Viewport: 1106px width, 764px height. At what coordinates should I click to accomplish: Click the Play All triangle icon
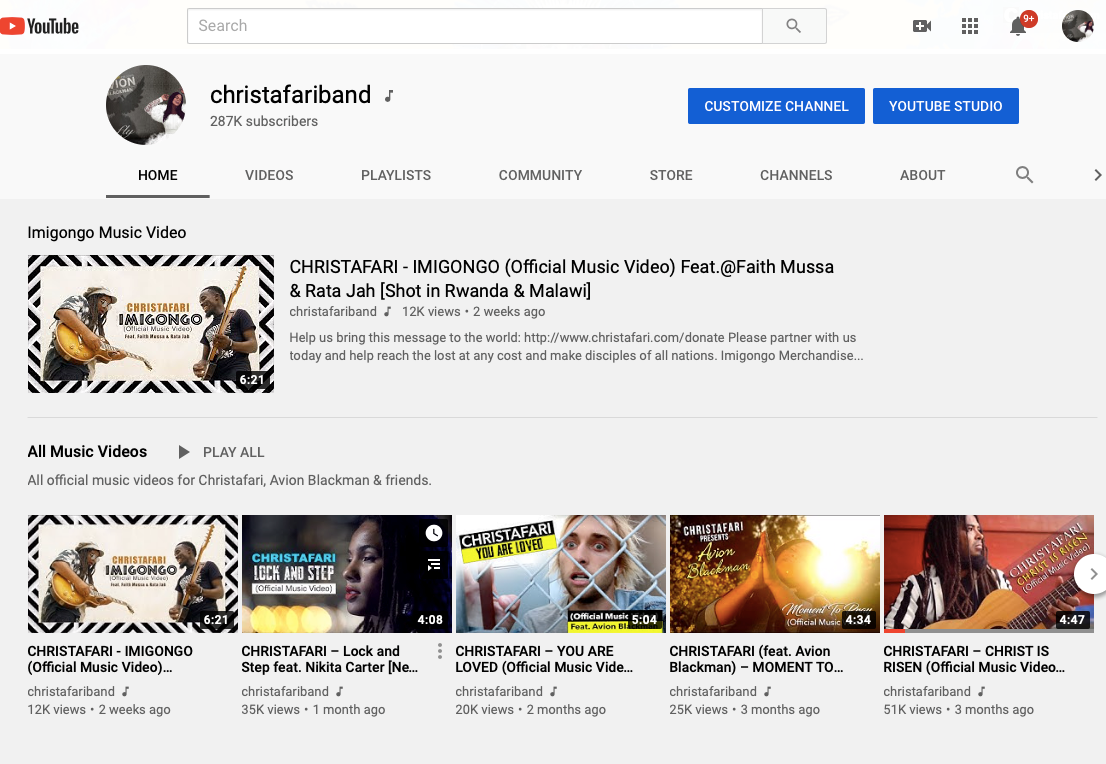pyautogui.click(x=183, y=452)
